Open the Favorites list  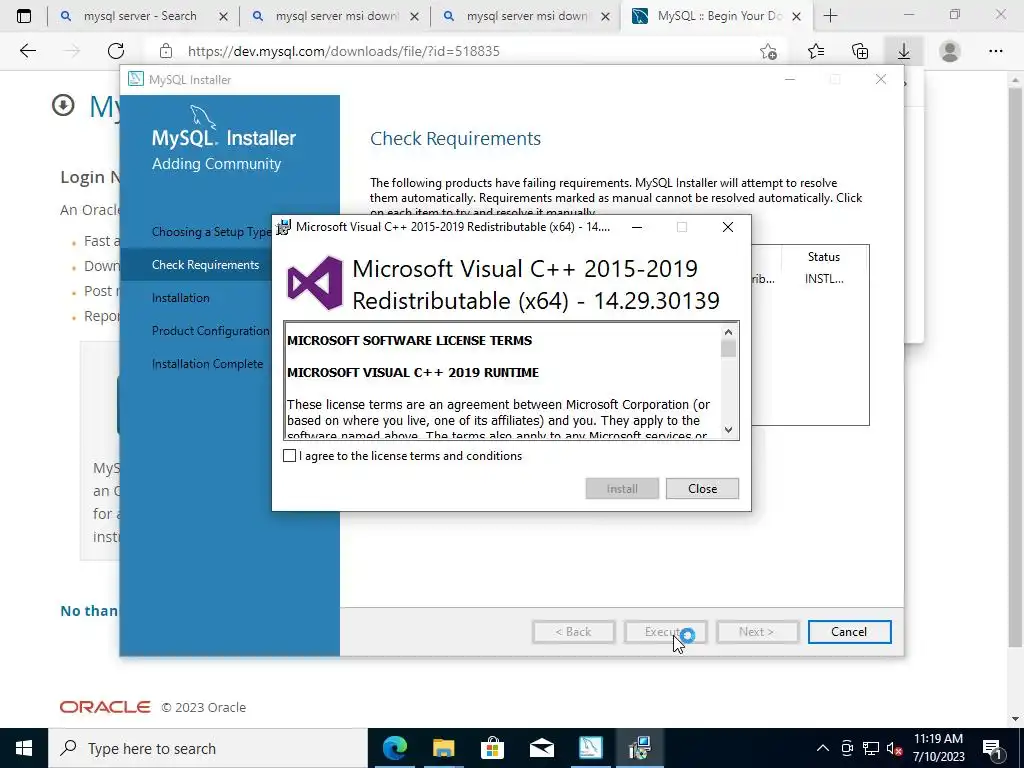pyautogui.click(x=816, y=51)
